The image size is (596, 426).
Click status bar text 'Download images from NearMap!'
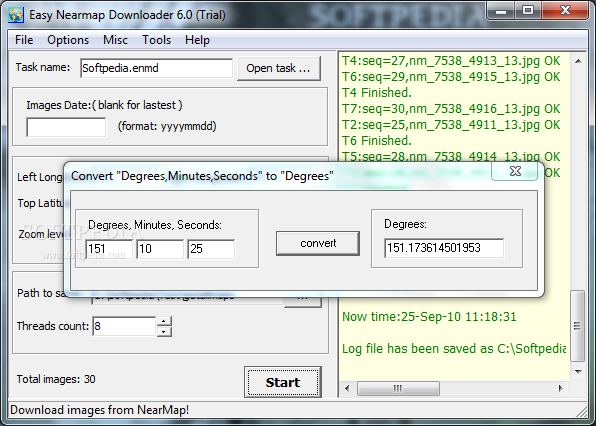(100, 410)
